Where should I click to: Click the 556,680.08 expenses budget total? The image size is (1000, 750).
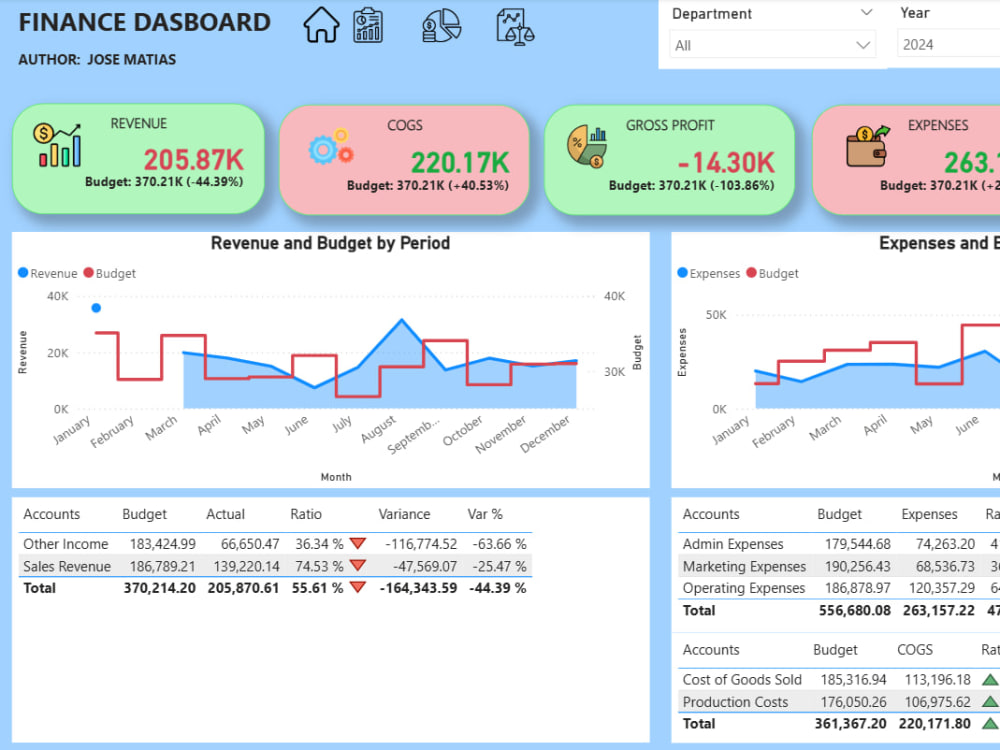tap(855, 610)
